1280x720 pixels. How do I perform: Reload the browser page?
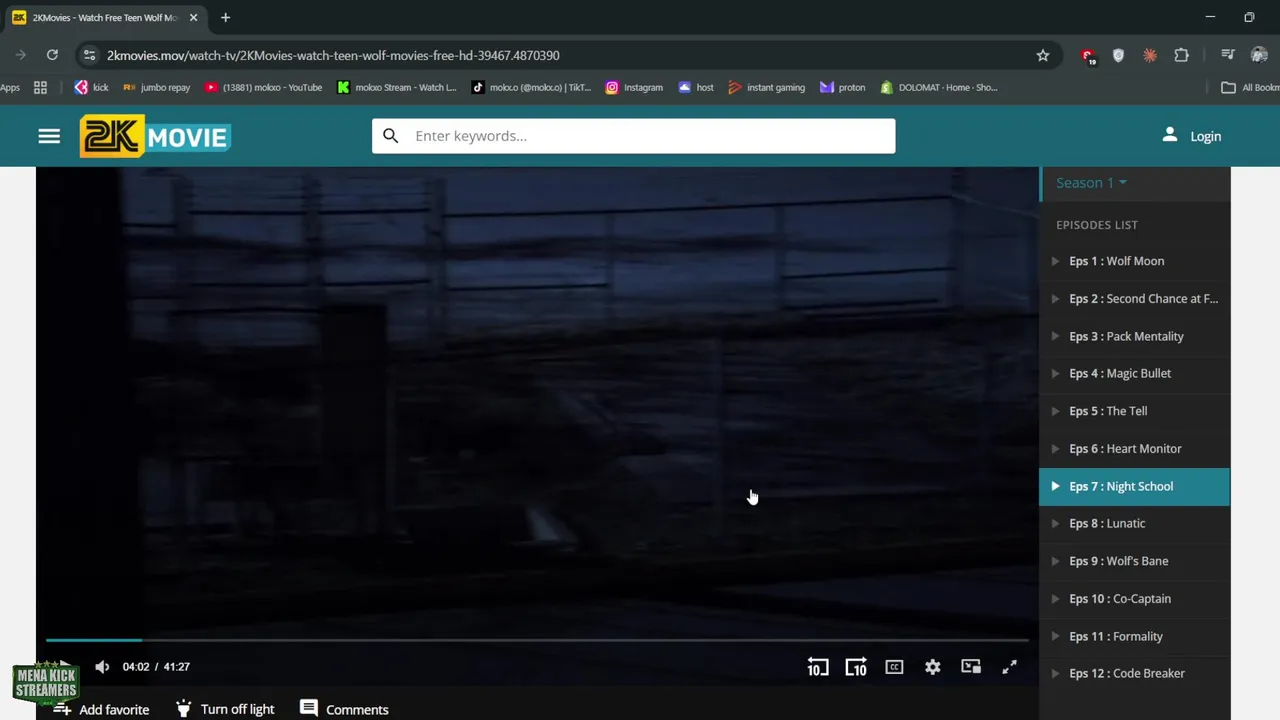(52, 55)
